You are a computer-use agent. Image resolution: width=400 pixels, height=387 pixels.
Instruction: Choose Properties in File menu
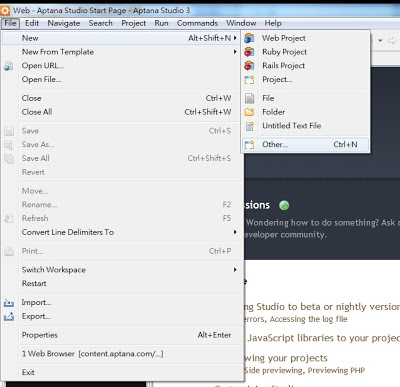121,335
